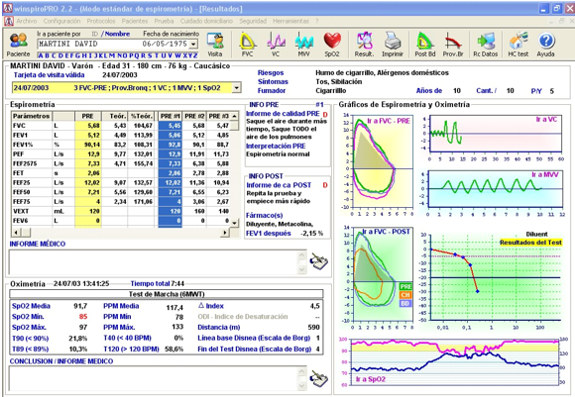Click the green PRE legend swatch
This screenshot has height=397, width=575.
tap(405, 286)
